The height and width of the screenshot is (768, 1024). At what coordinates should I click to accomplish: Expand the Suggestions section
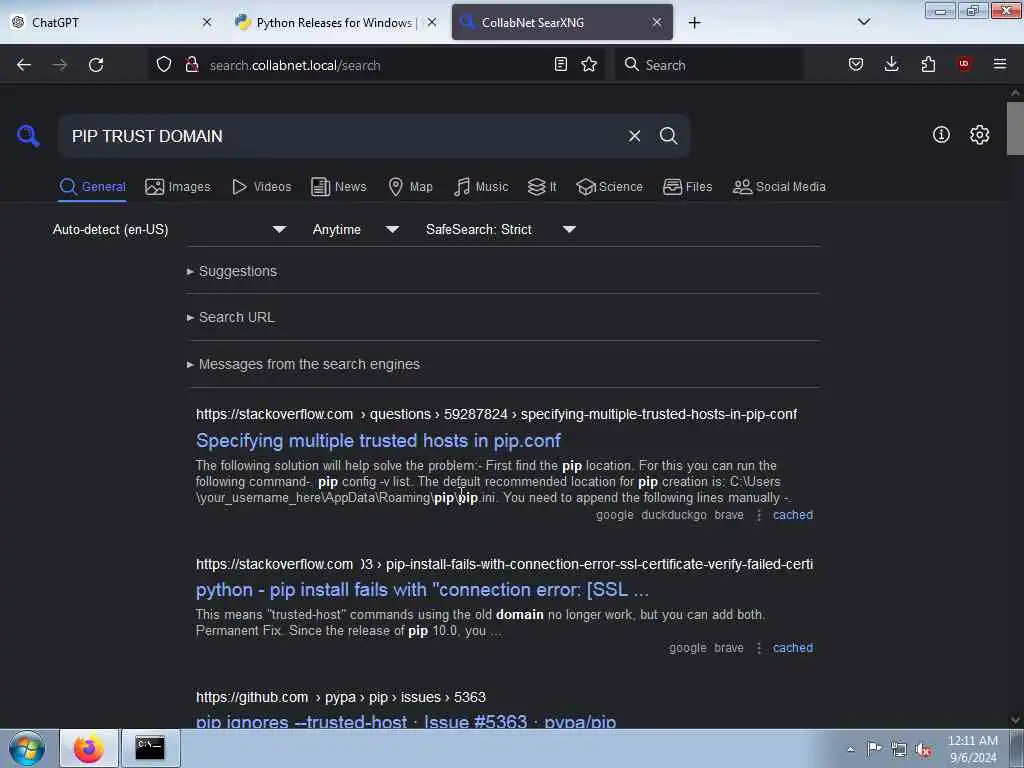coord(232,271)
